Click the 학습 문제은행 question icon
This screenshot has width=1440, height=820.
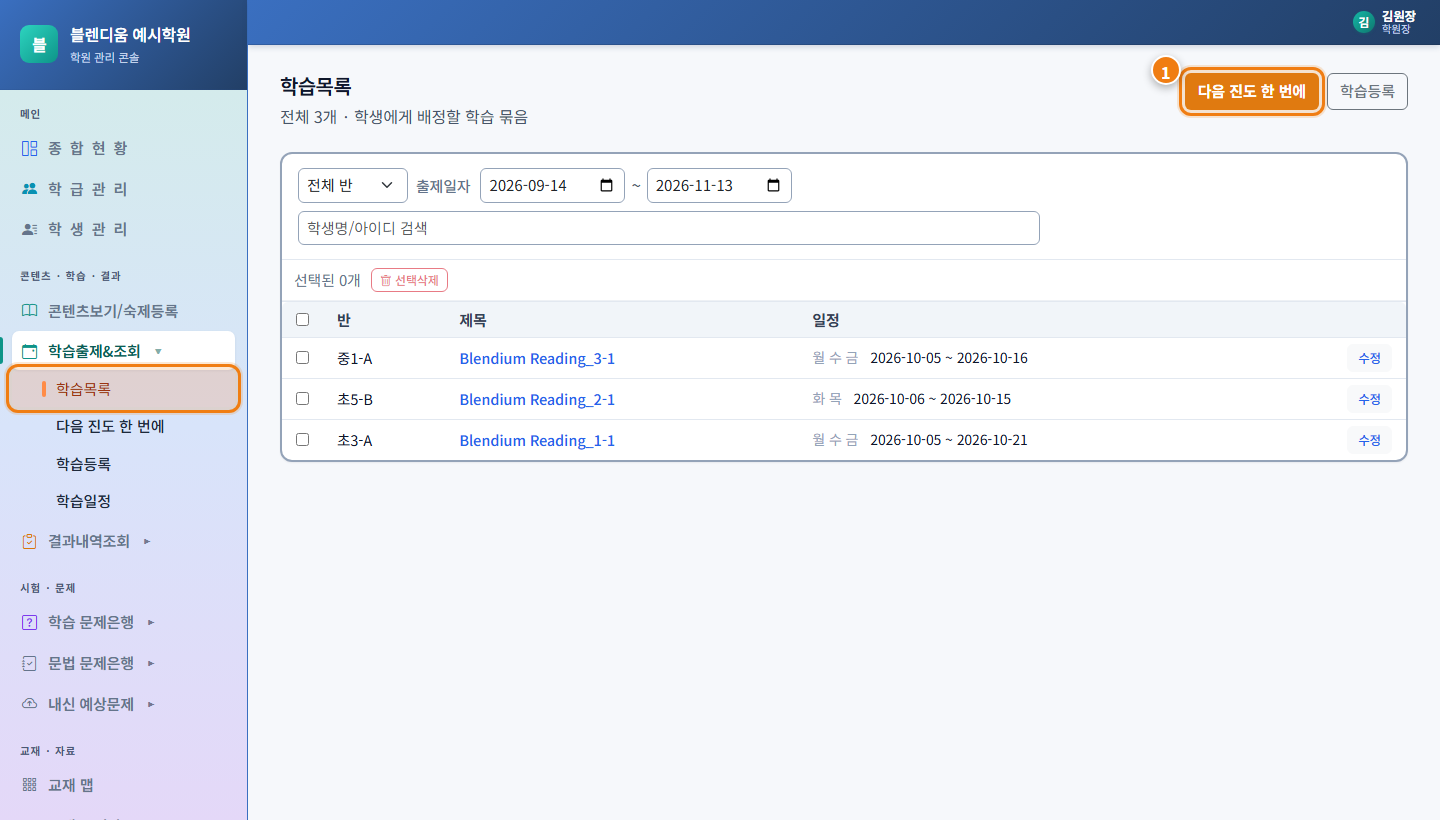(x=29, y=622)
